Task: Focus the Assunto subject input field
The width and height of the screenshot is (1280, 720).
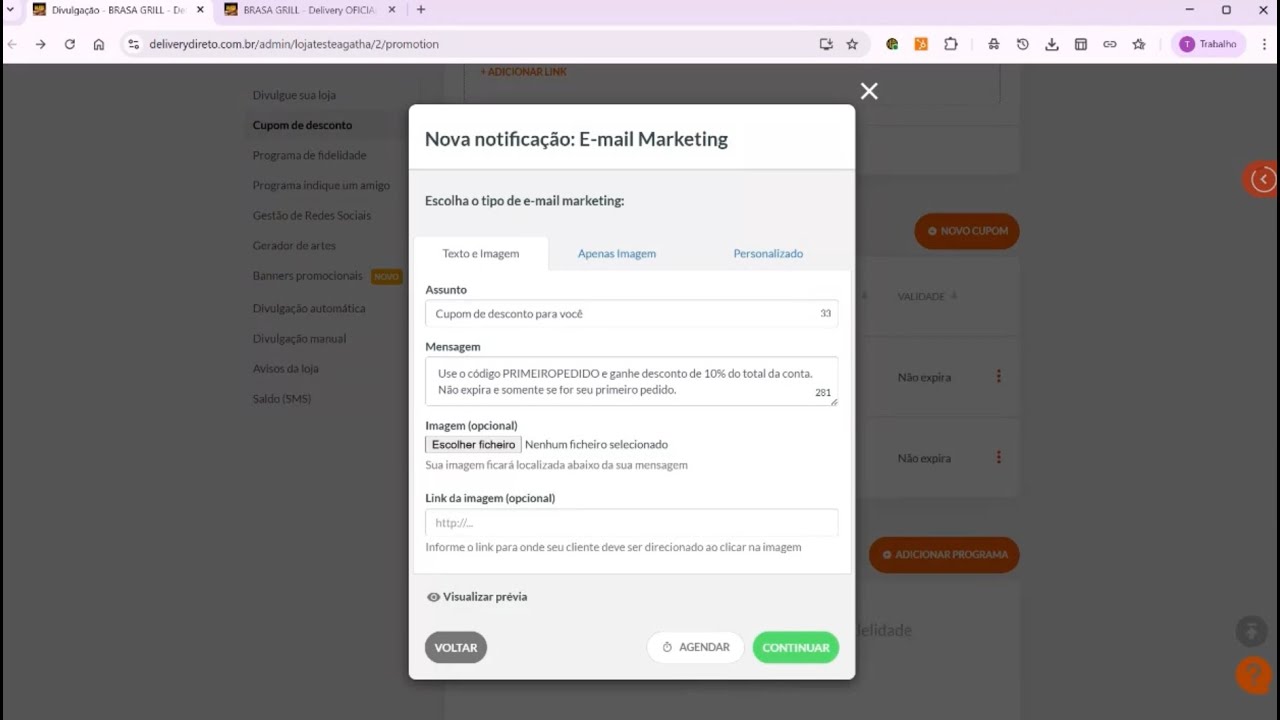Action: (x=632, y=314)
